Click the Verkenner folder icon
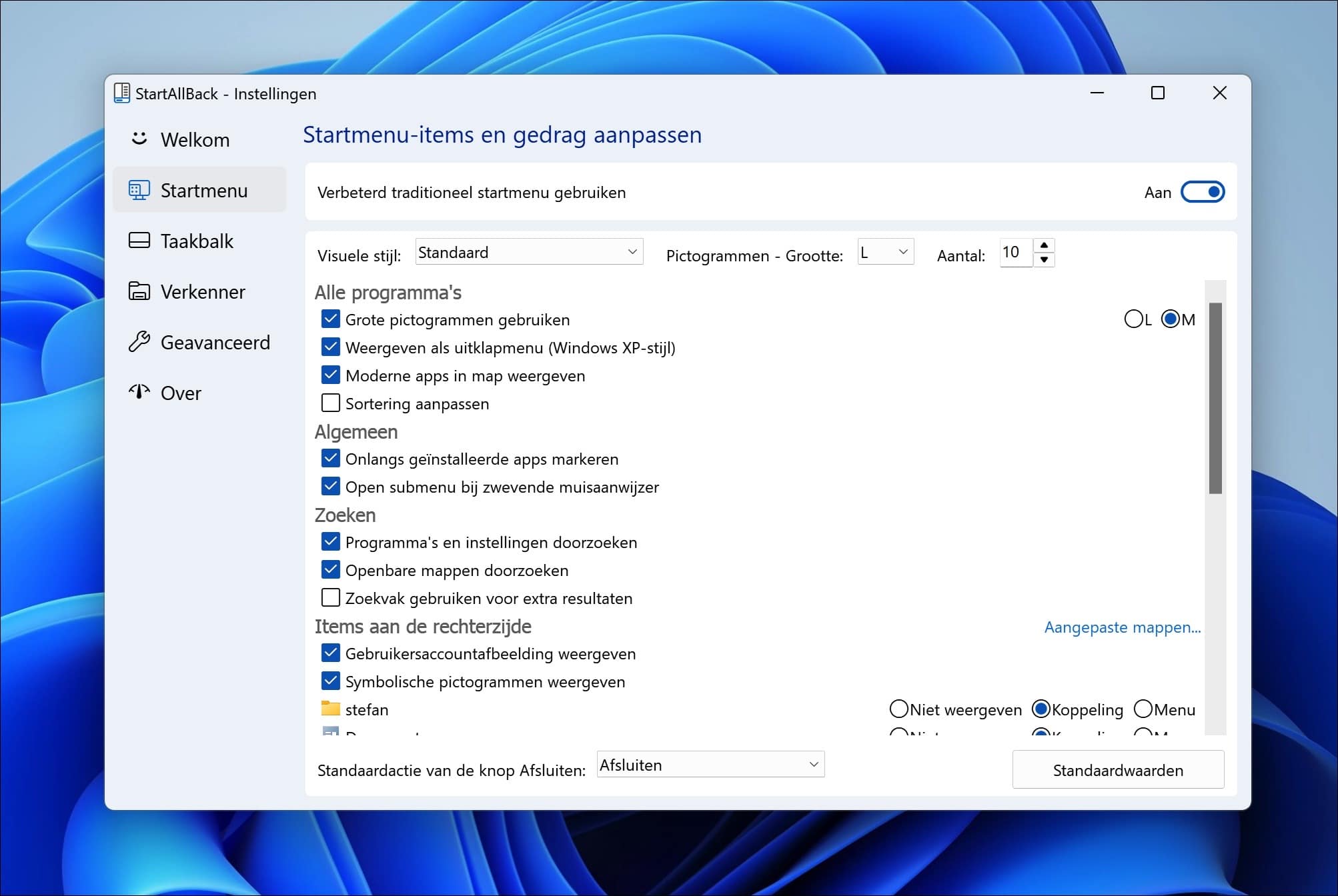The width and height of the screenshot is (1338, 896). click(139, 291)
